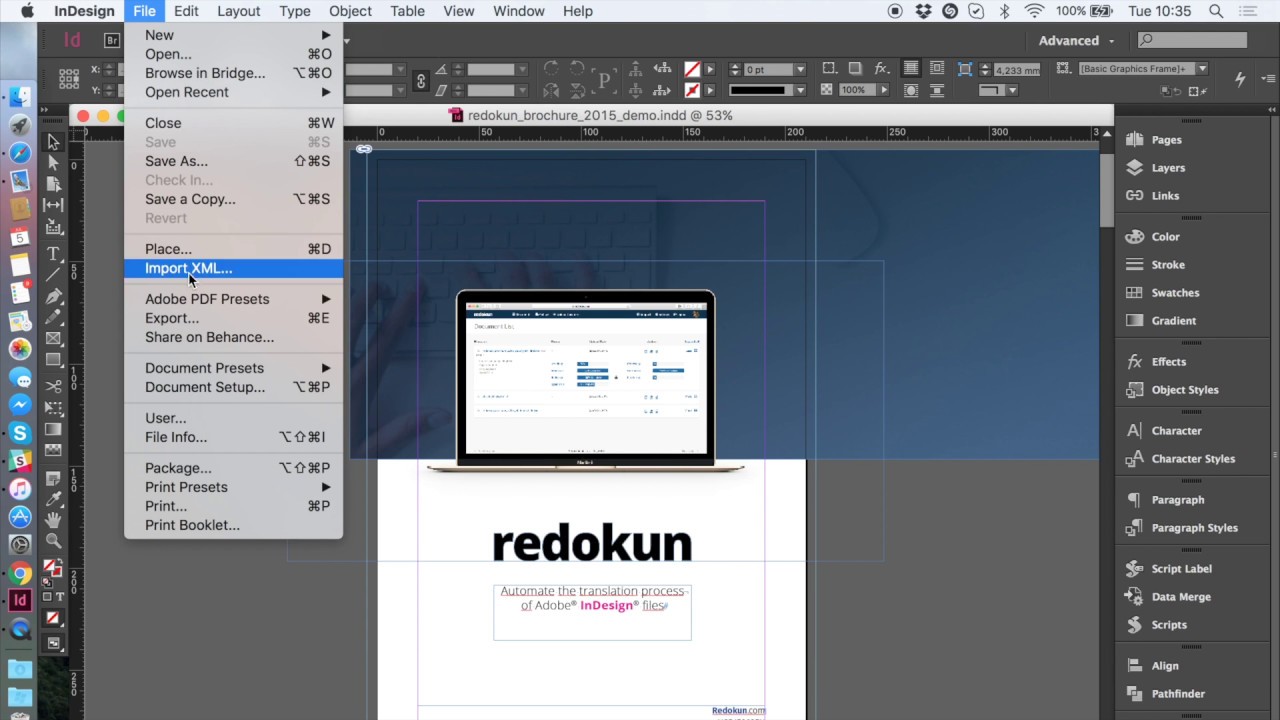Toggle Apply None color button in toolbox
Viewport: 1280px width, 720px height.
point(54,618)
